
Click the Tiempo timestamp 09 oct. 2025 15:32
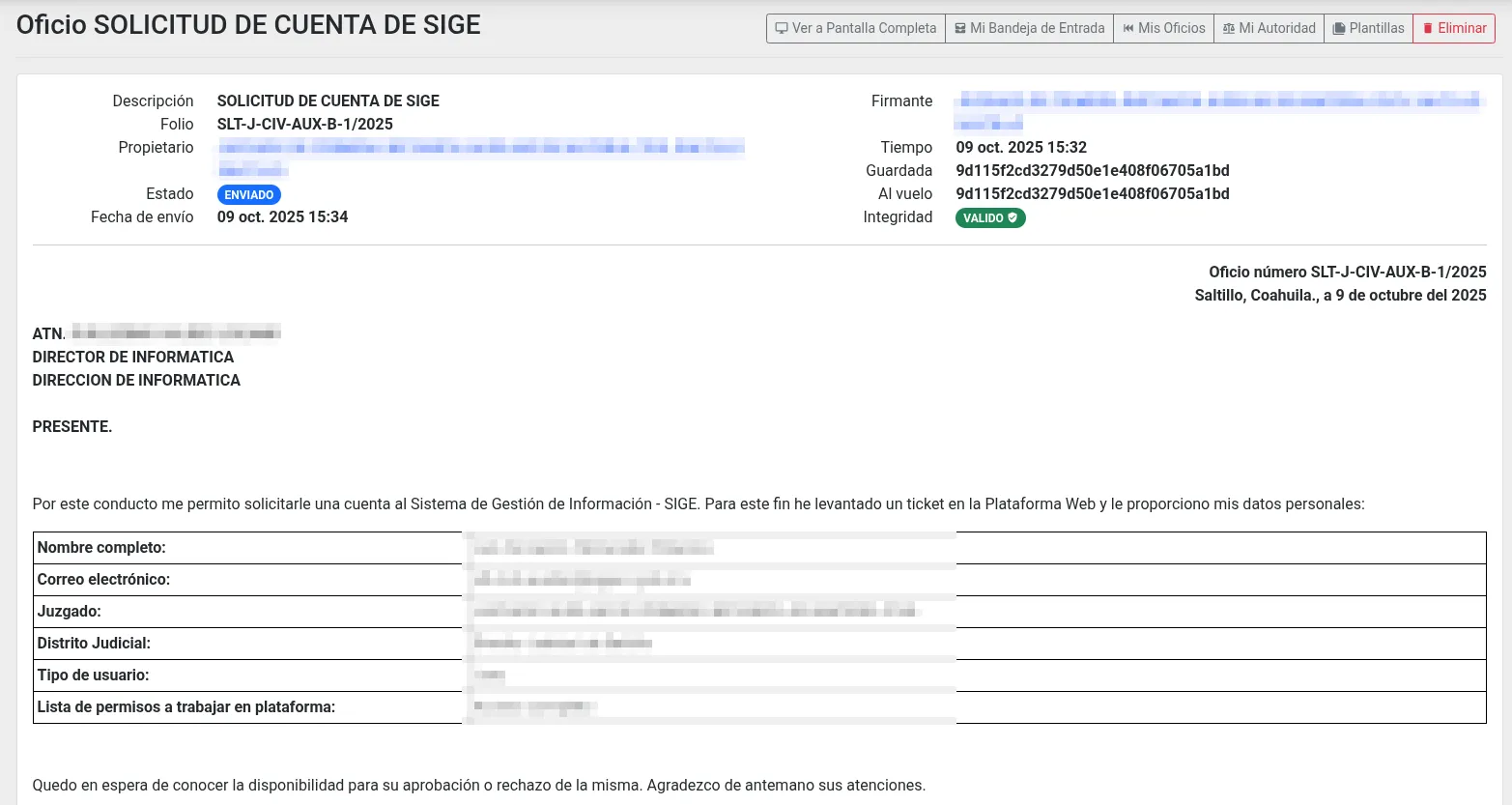(1021, 148)
